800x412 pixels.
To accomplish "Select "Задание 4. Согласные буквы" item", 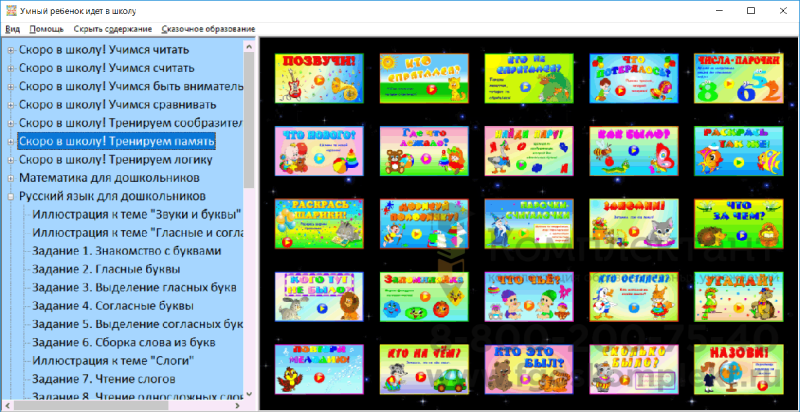I will pyautogui.click(x=113, y=306).
